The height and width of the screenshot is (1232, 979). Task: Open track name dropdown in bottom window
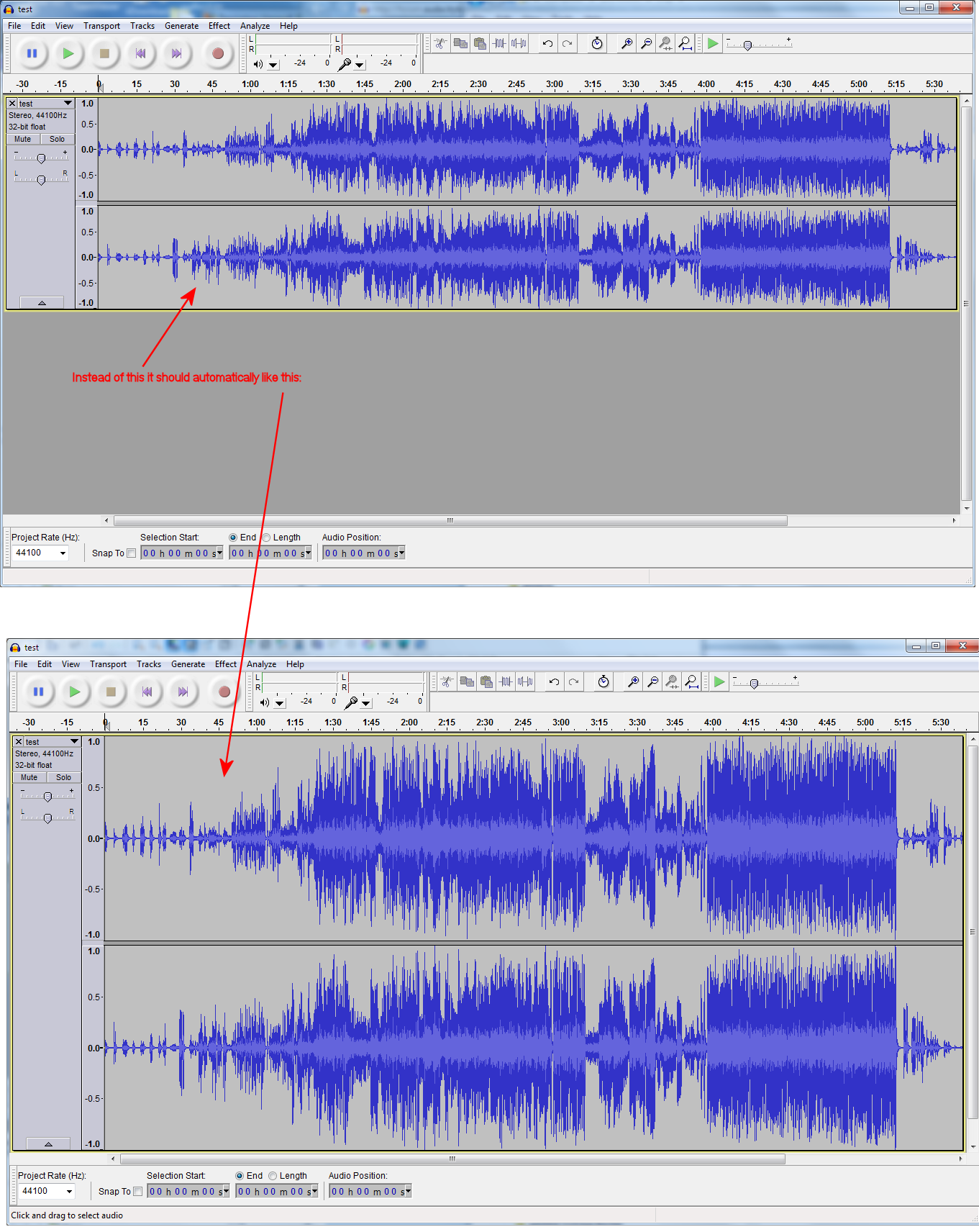tap(53, 742)
